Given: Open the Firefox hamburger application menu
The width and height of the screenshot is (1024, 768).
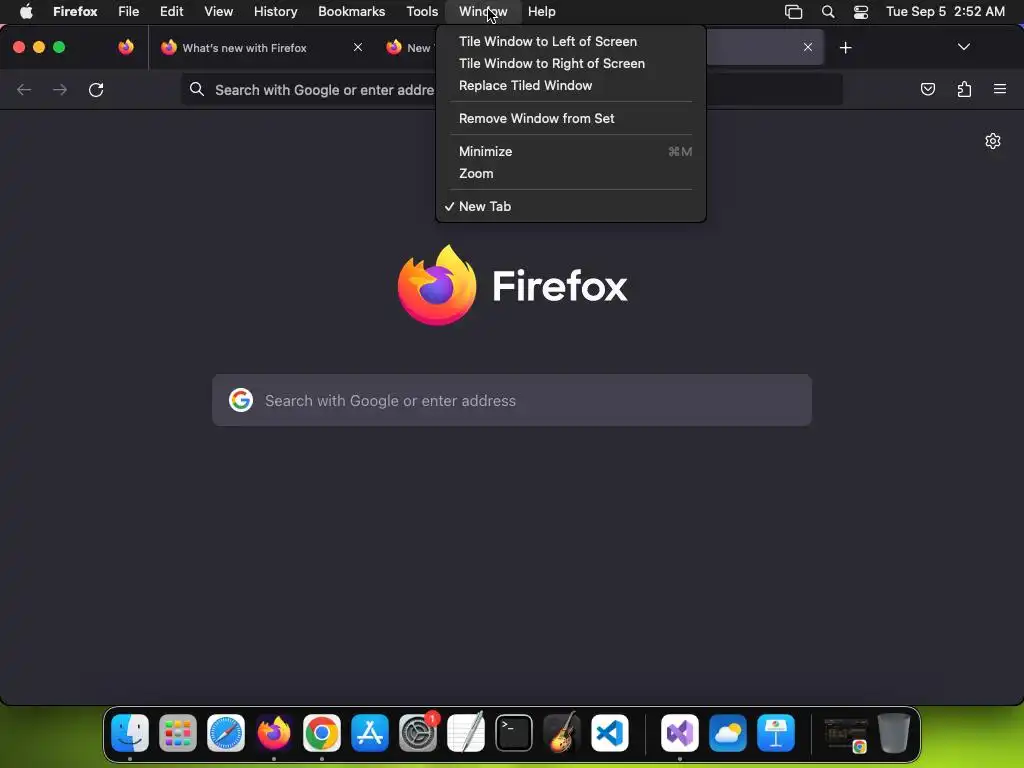Looking at the screenshot, I should [x=1000, y=89].
